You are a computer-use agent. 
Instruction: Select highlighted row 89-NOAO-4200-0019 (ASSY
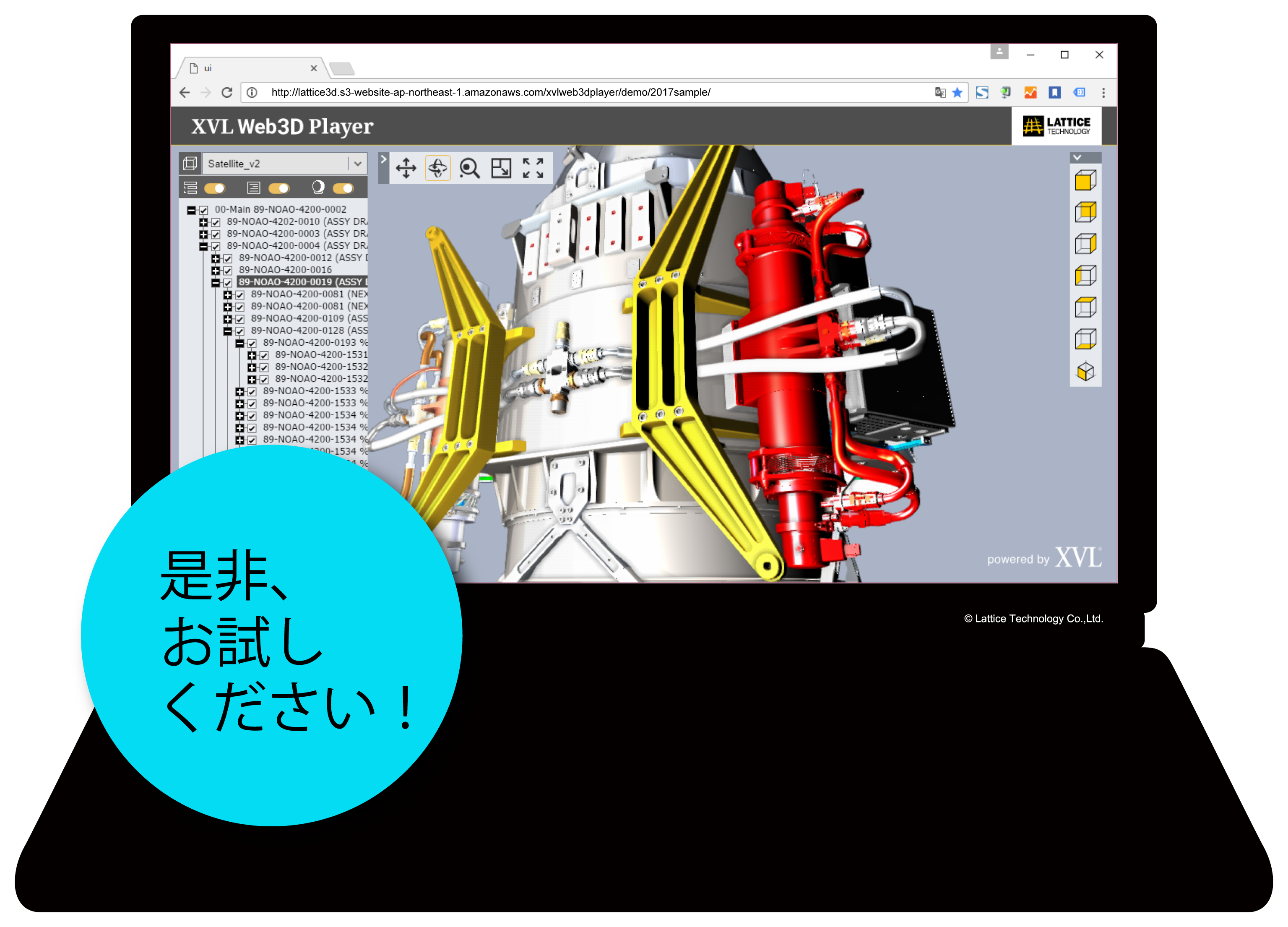[x=302, y=282]
